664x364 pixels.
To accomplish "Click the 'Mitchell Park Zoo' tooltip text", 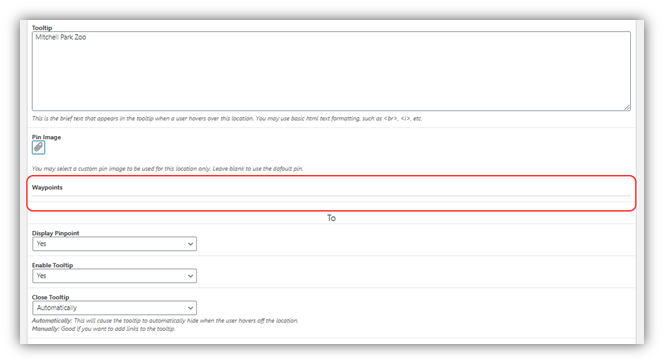I will coord(61,37).
